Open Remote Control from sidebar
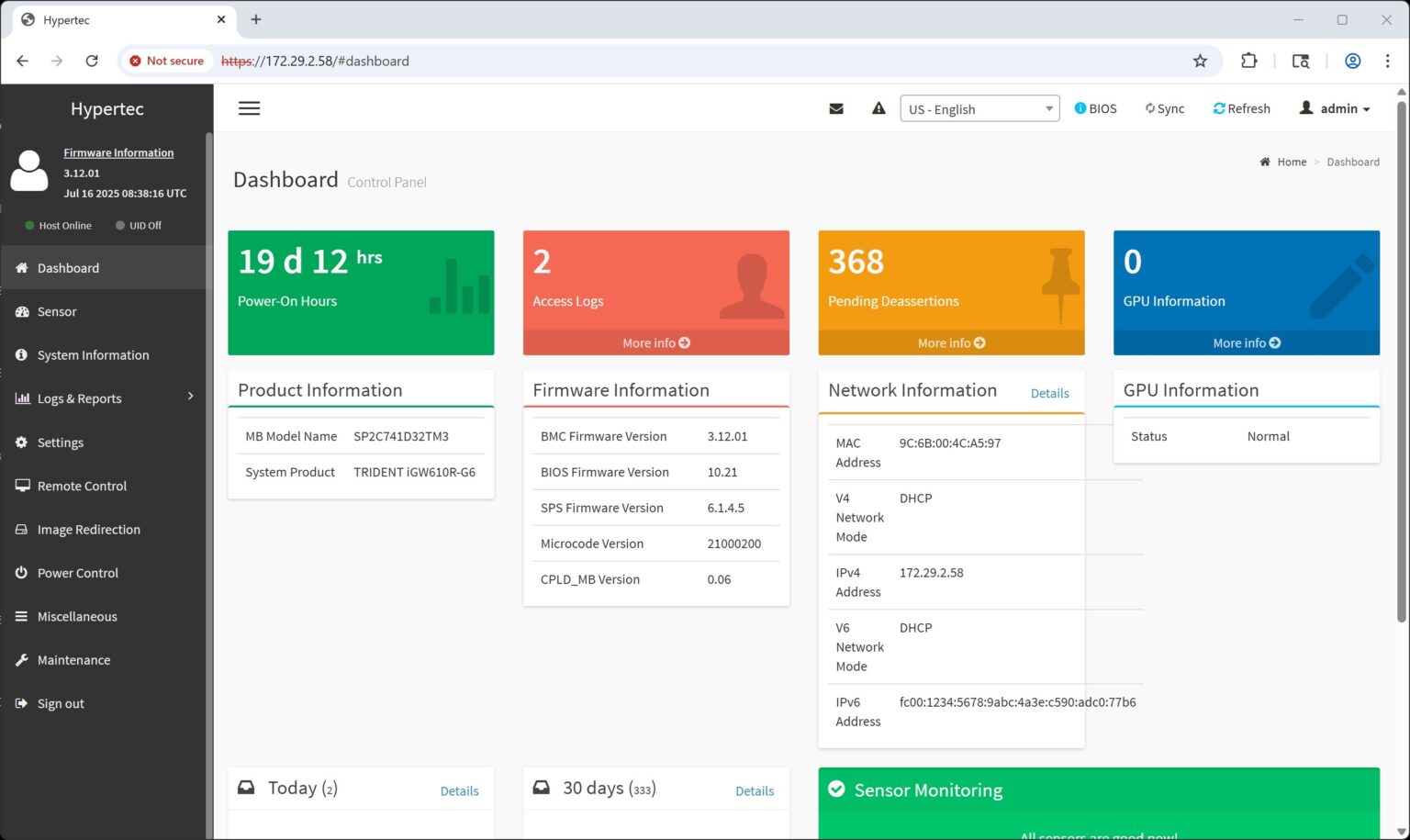The height and width of the screenshot is (840, 1410). pos(82,486)
